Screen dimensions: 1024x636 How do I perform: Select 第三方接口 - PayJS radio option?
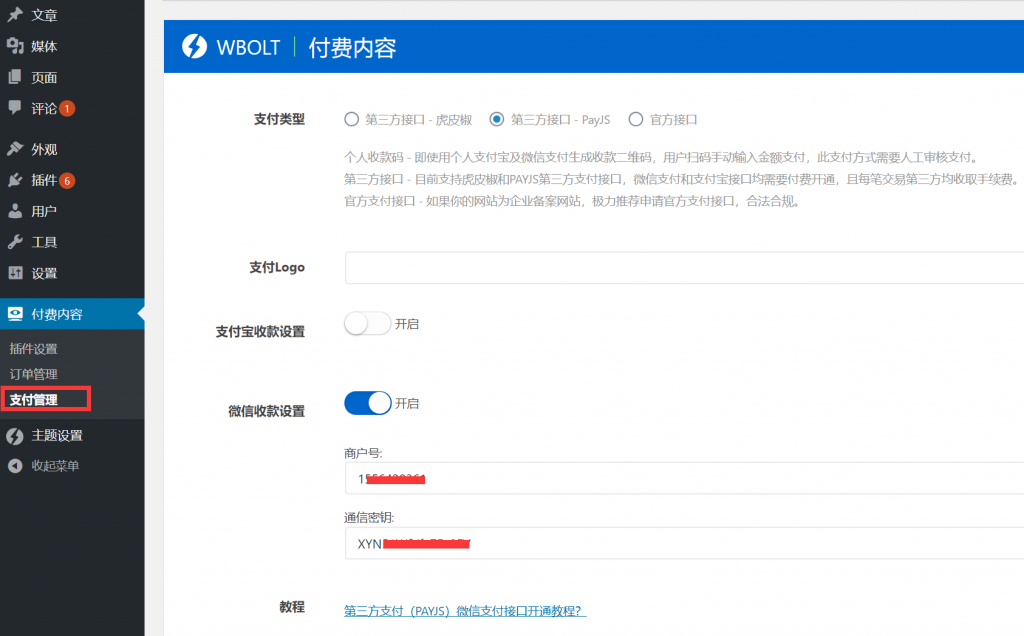tap(496, 119)
